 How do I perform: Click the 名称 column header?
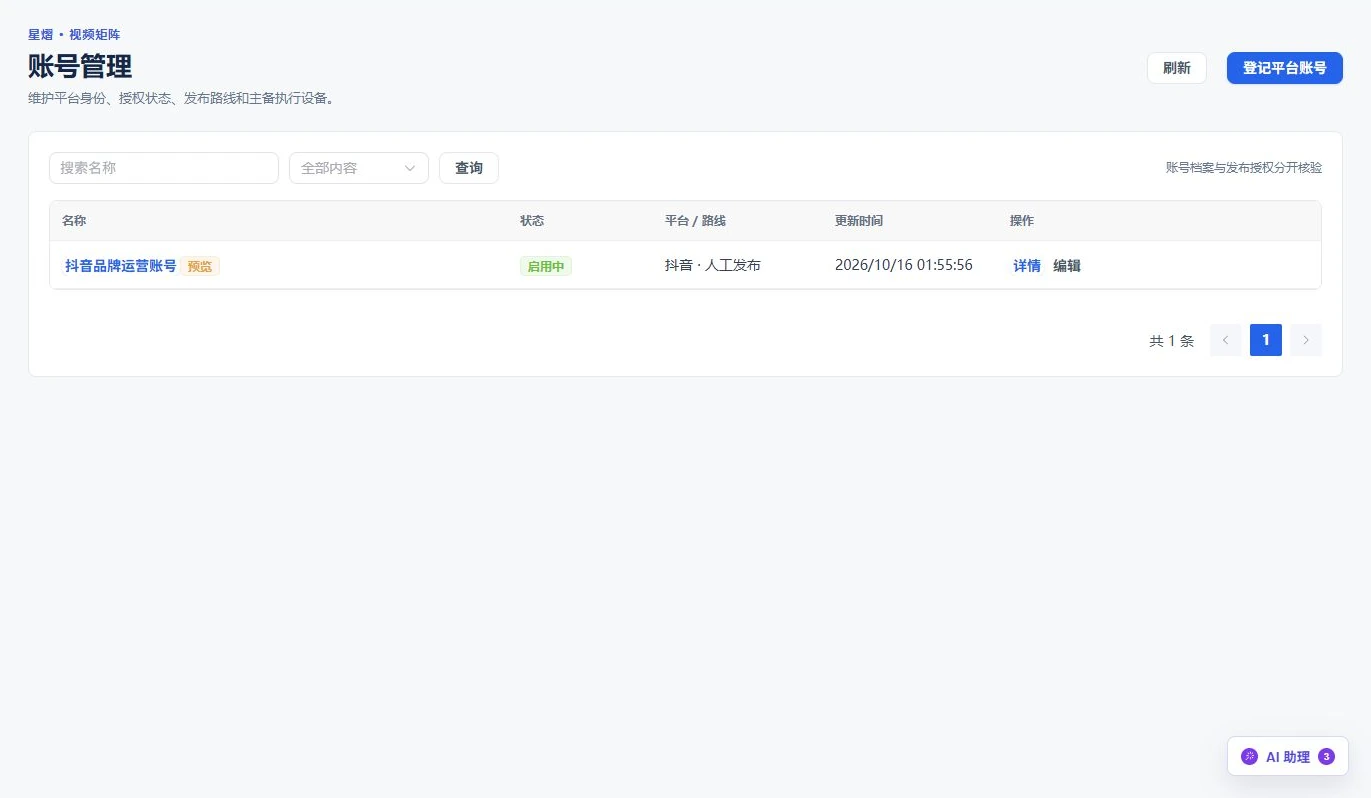point(74,221)
